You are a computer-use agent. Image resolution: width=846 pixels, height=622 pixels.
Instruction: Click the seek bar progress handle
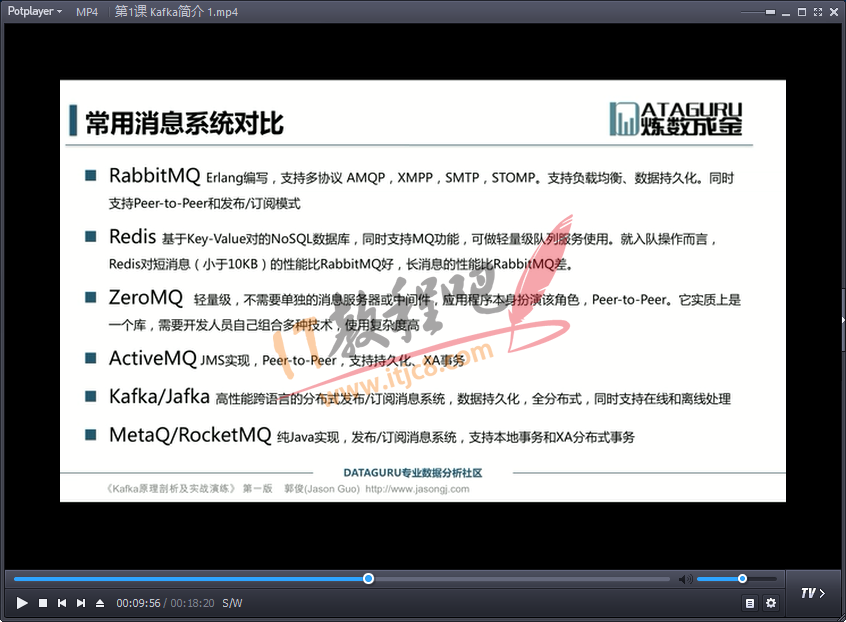(369, 578)
